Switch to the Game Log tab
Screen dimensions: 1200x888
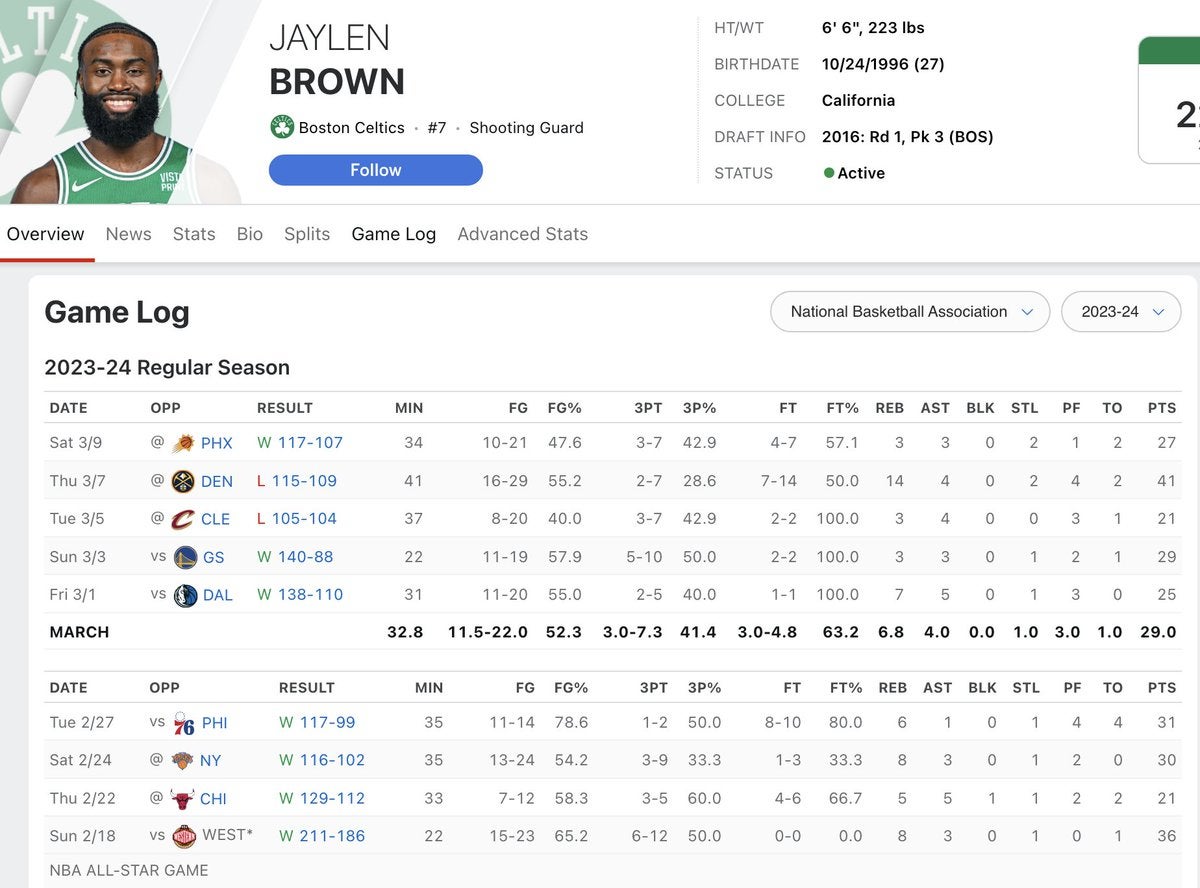pyautogui.click(x=393, y=234)
